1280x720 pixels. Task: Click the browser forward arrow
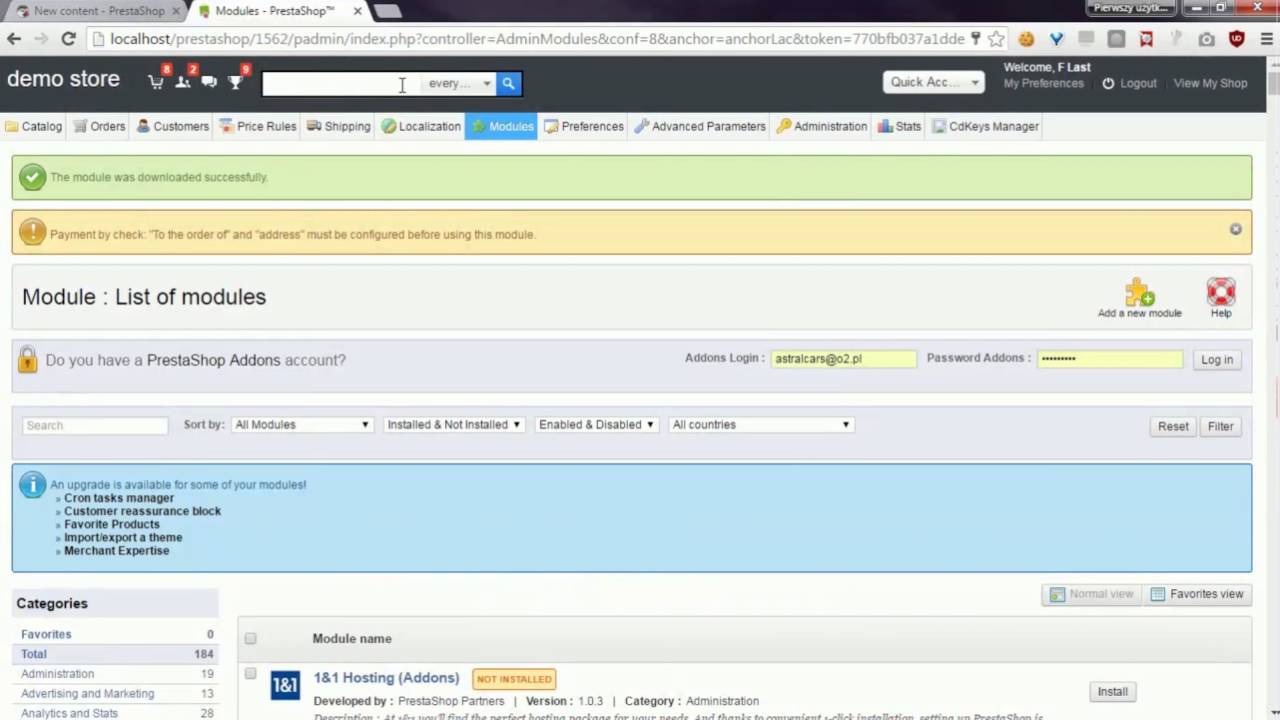[41, 39]
